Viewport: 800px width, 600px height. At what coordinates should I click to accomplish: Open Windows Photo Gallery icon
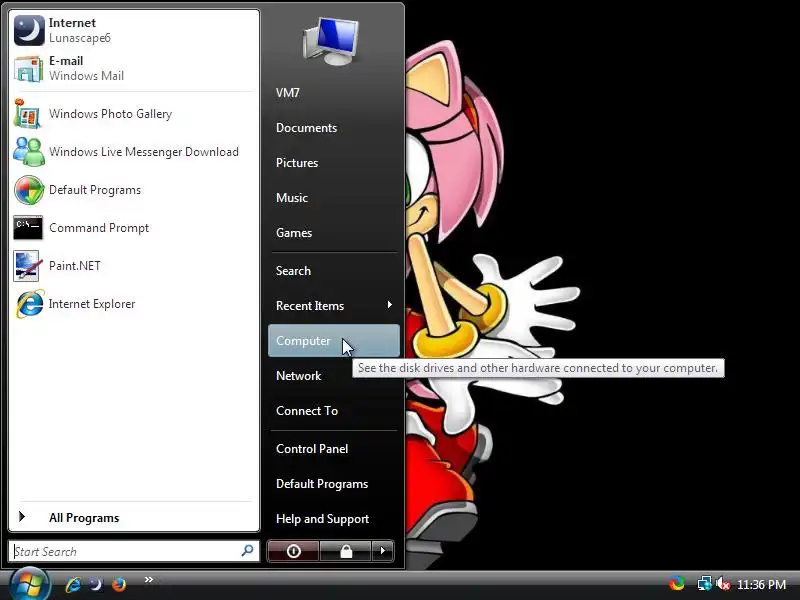coord(28,114)
